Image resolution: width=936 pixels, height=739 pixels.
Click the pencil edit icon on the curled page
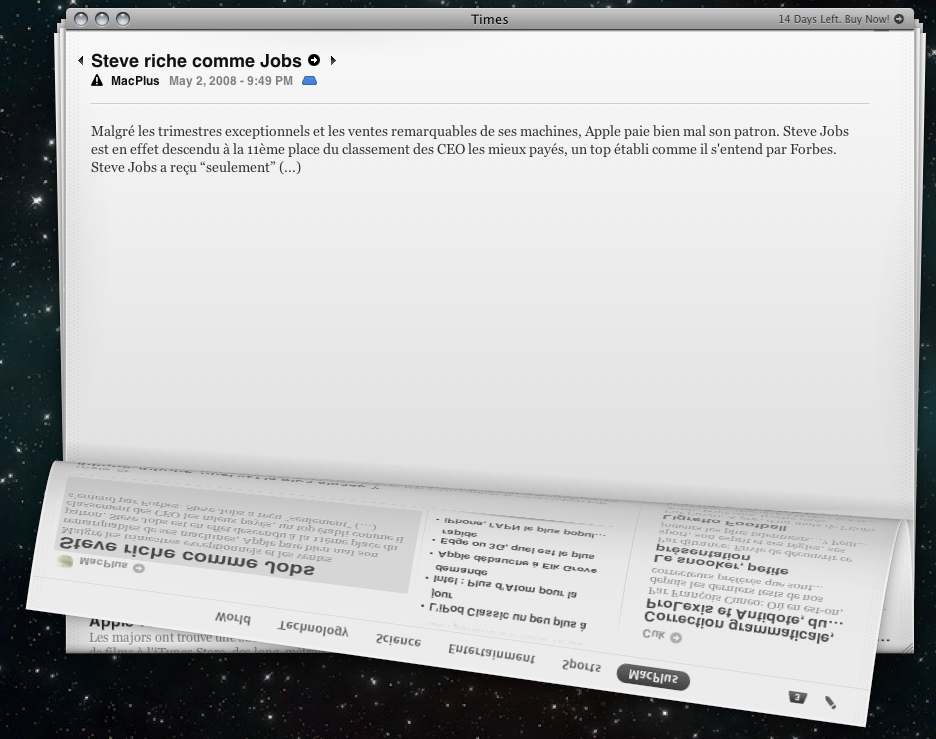coord(830,702)
